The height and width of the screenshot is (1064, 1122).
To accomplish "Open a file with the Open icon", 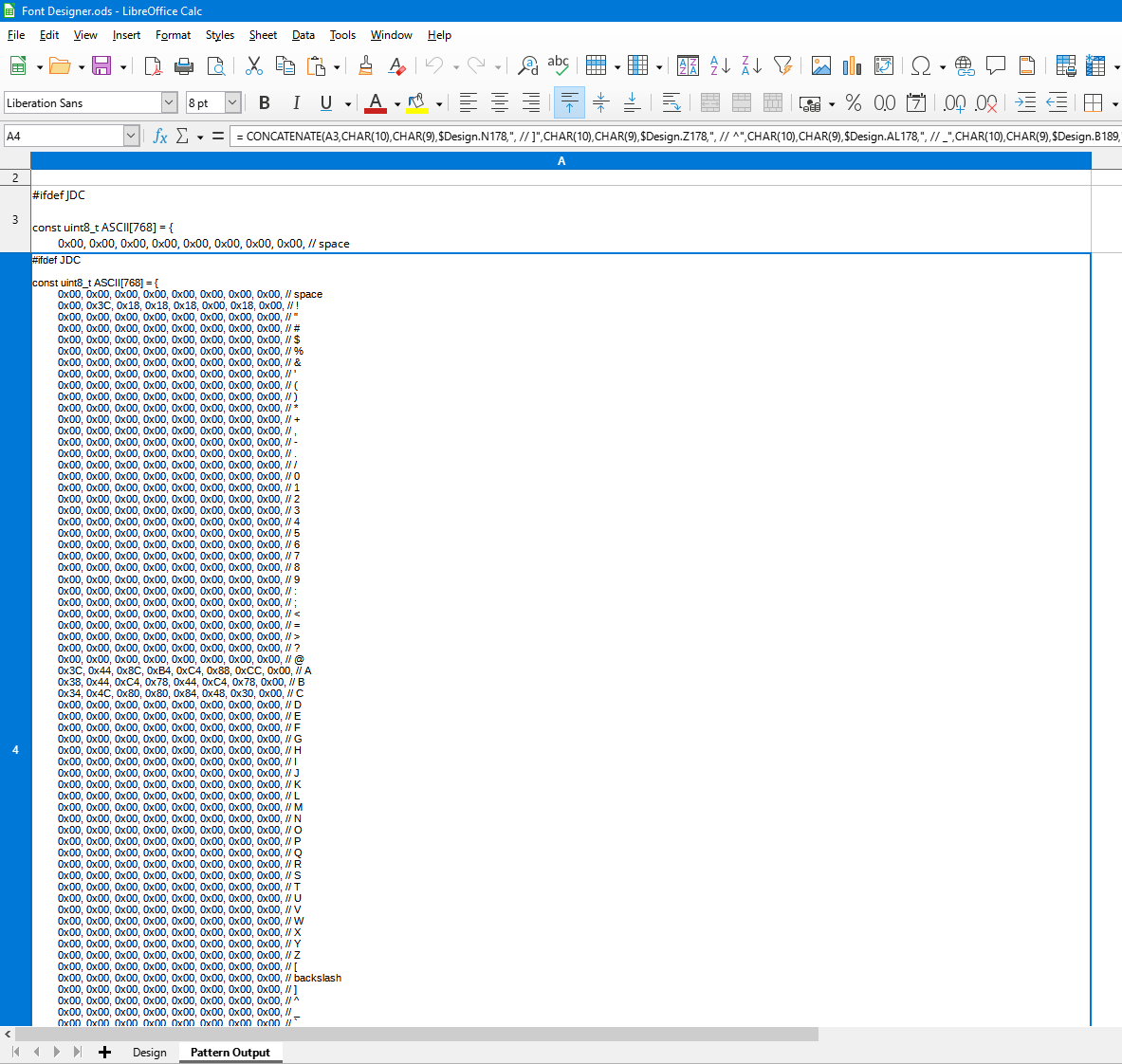I will 60,66.
